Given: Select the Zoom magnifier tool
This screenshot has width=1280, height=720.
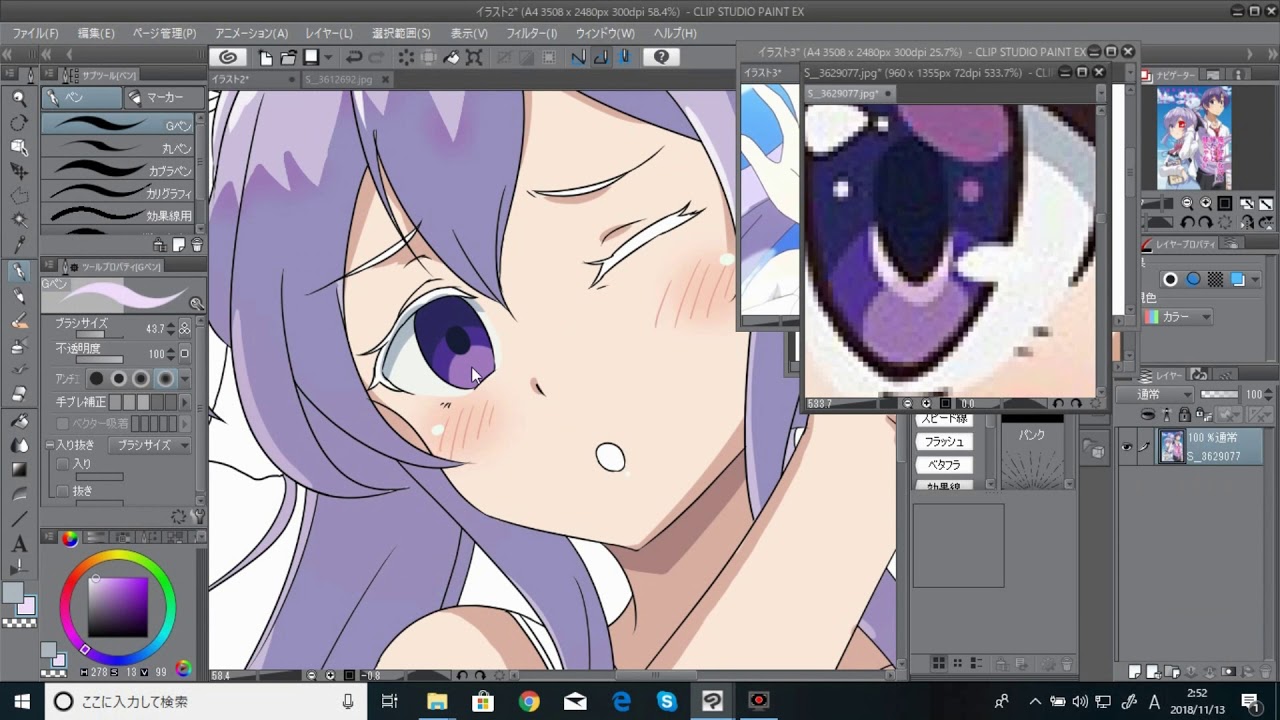Looking at the screenshot, I should [19, 98].
